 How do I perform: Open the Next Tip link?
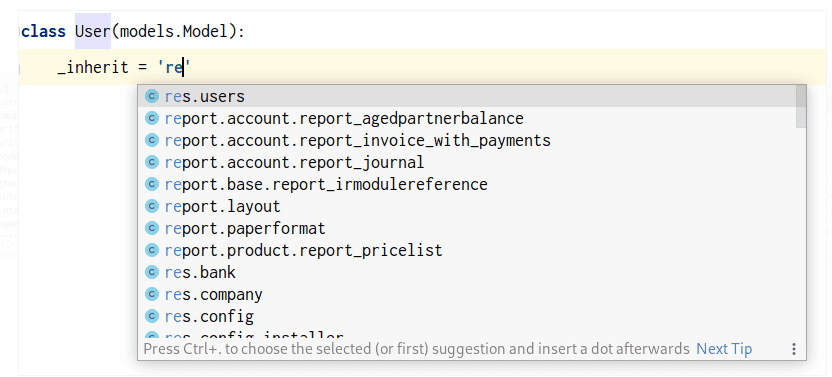coord(724,349)
